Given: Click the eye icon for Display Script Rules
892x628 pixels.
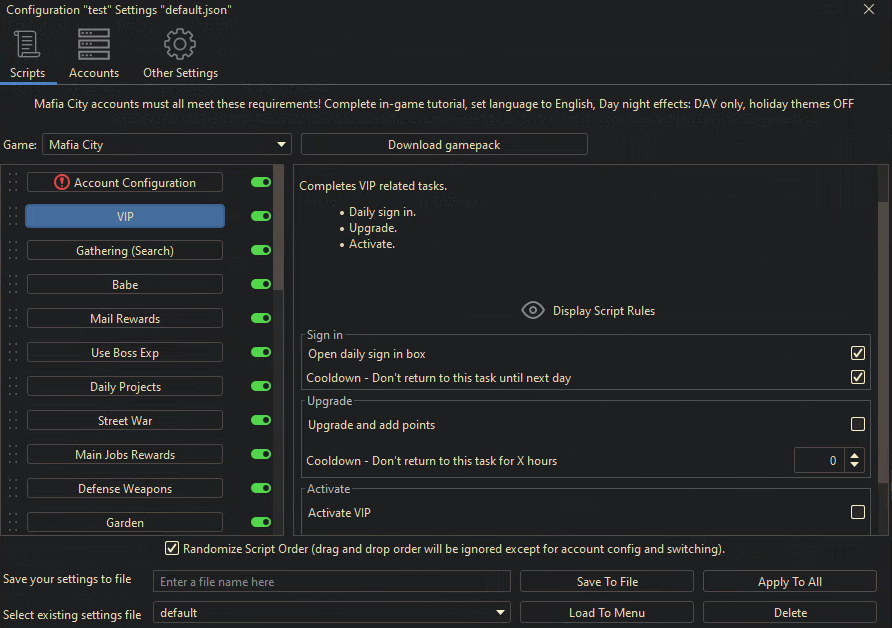Looking at the screenshot, I should 533,311.
